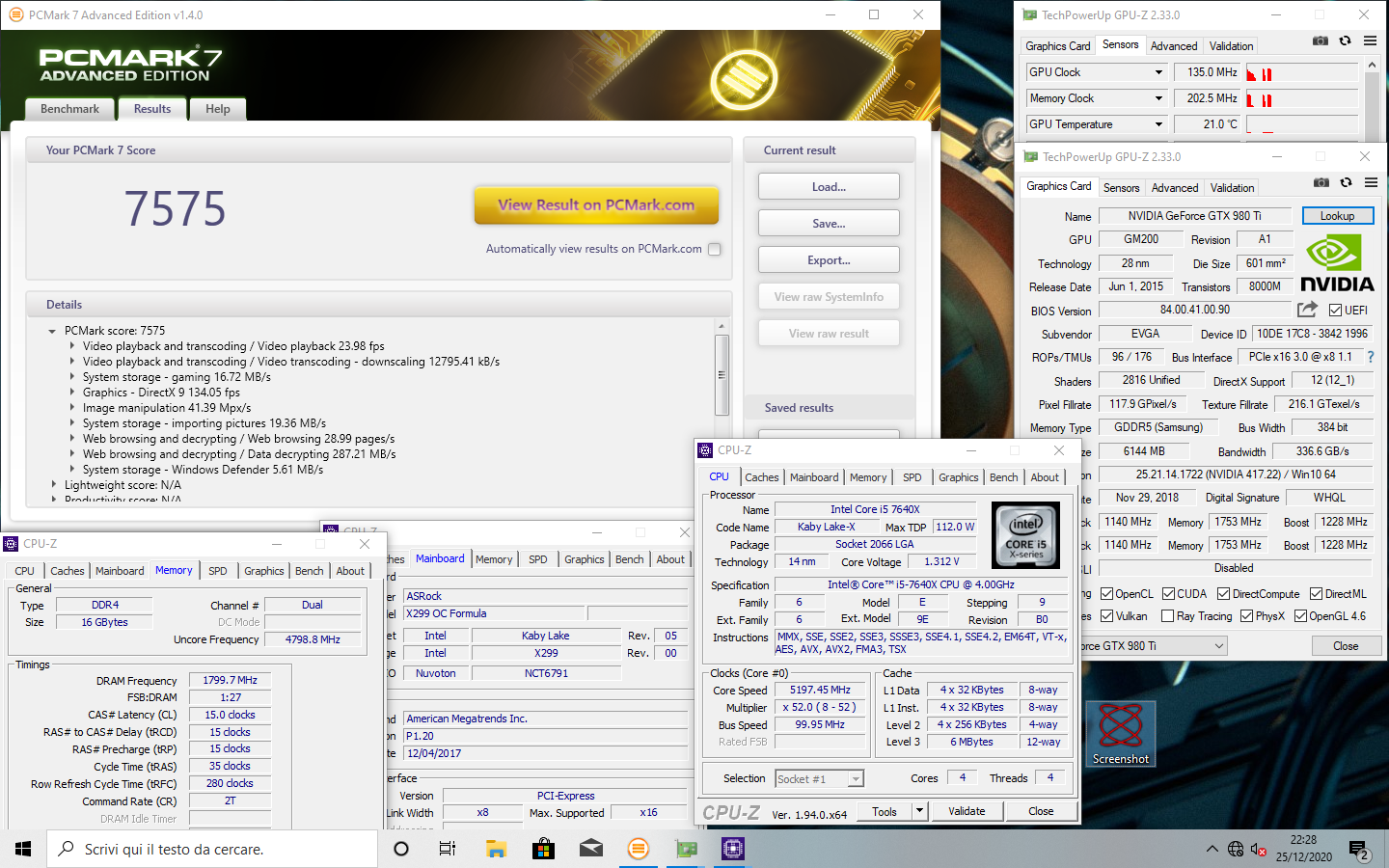
Task: Click the Validate button in CPU-Z
Action: [967, 811]
